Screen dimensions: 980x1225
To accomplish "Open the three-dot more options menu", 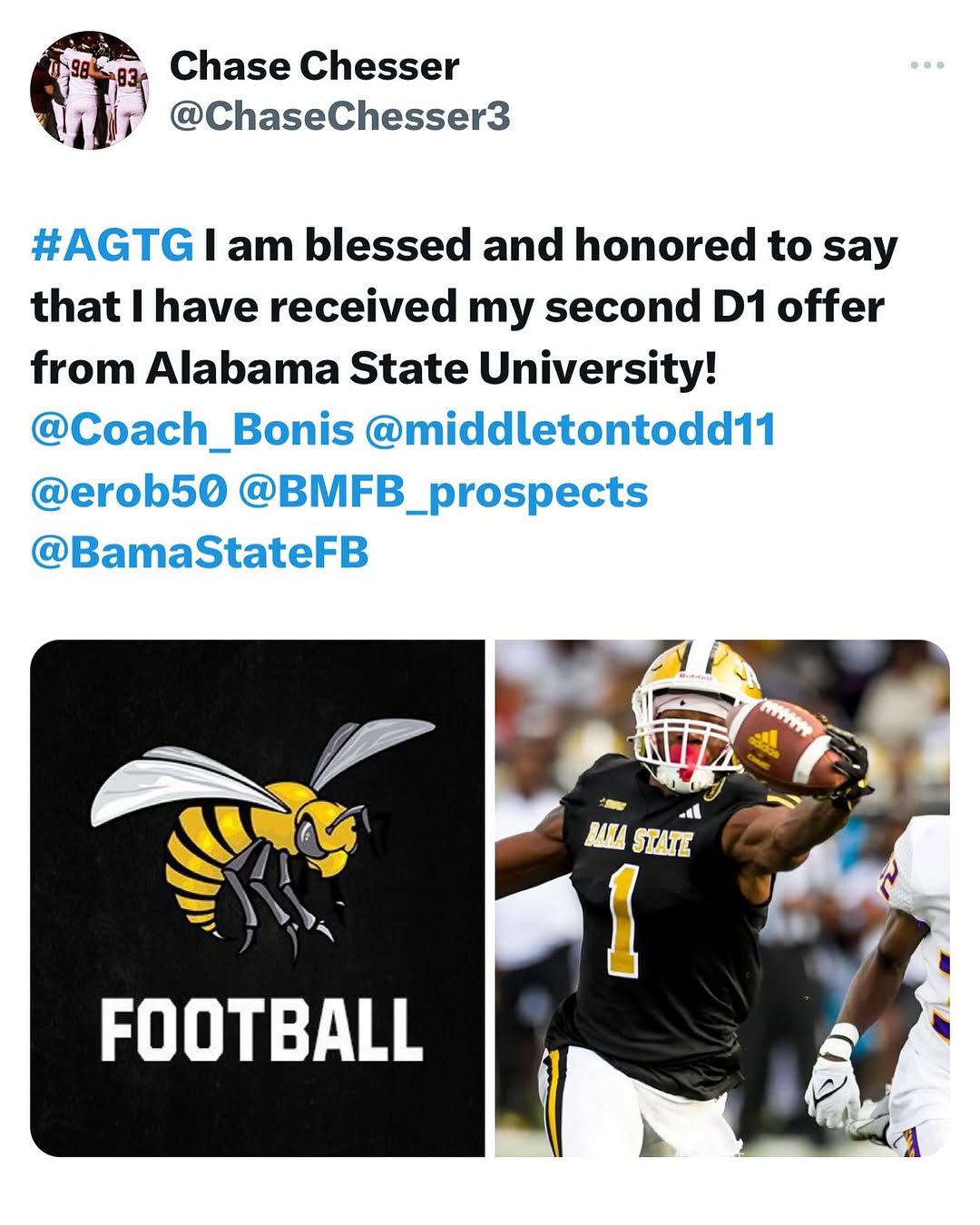I will coord(927,65).
